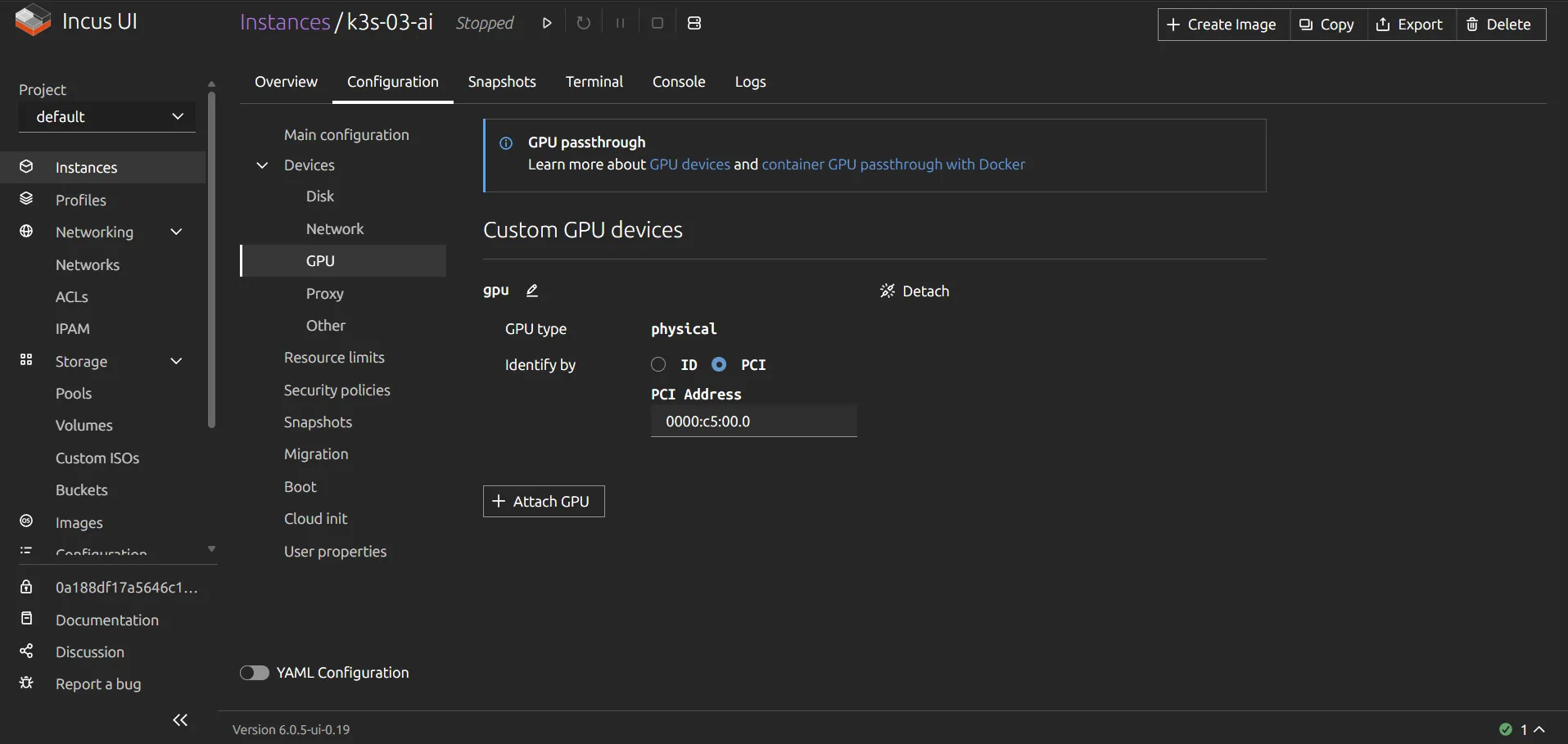
Task: Expand the operations panel chevron in status bar
Action: pyautogui.click(x=1539, y=729)
